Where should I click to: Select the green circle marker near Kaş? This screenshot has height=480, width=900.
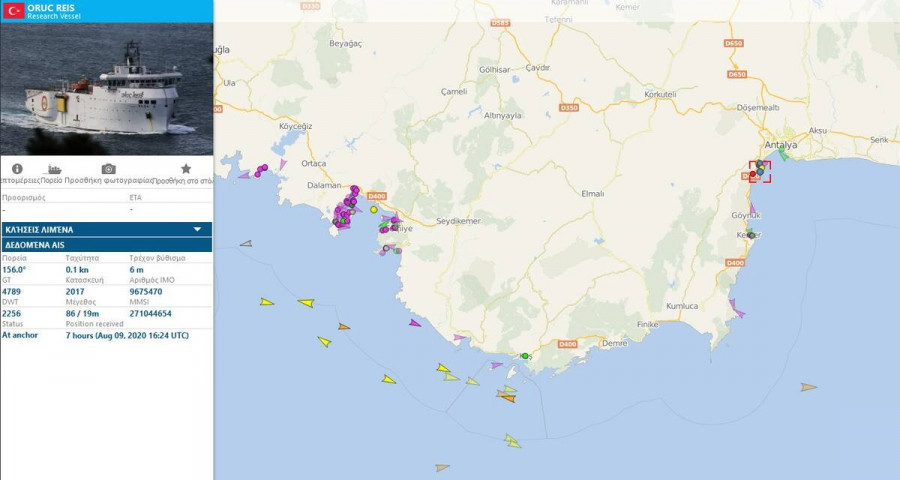pos(524,355)
